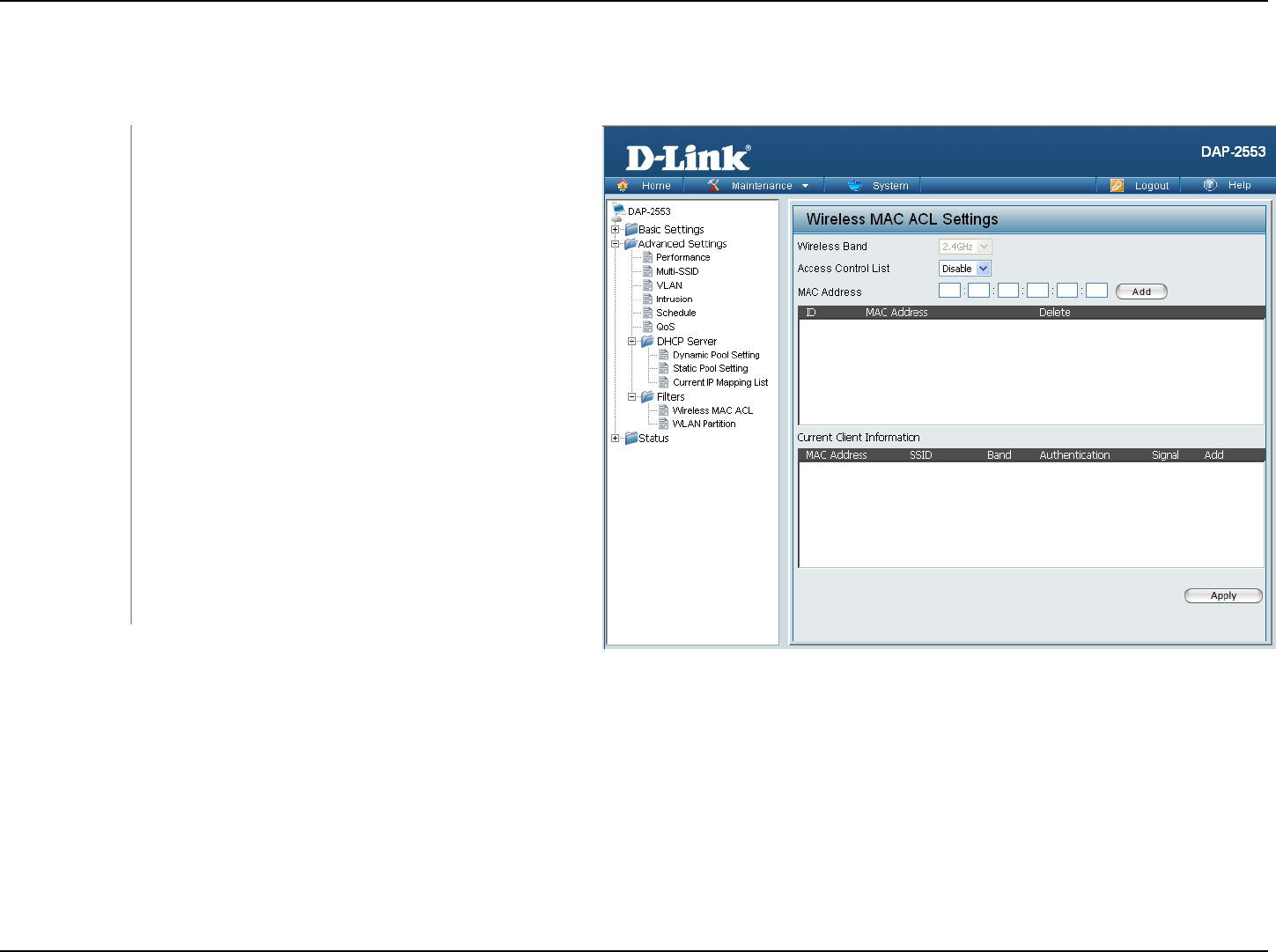Image resolution: width=1276 pixels, height=952 pixels.
Task: Click the Advanced Settings folder icon
Action: click(x=631, y=244)
